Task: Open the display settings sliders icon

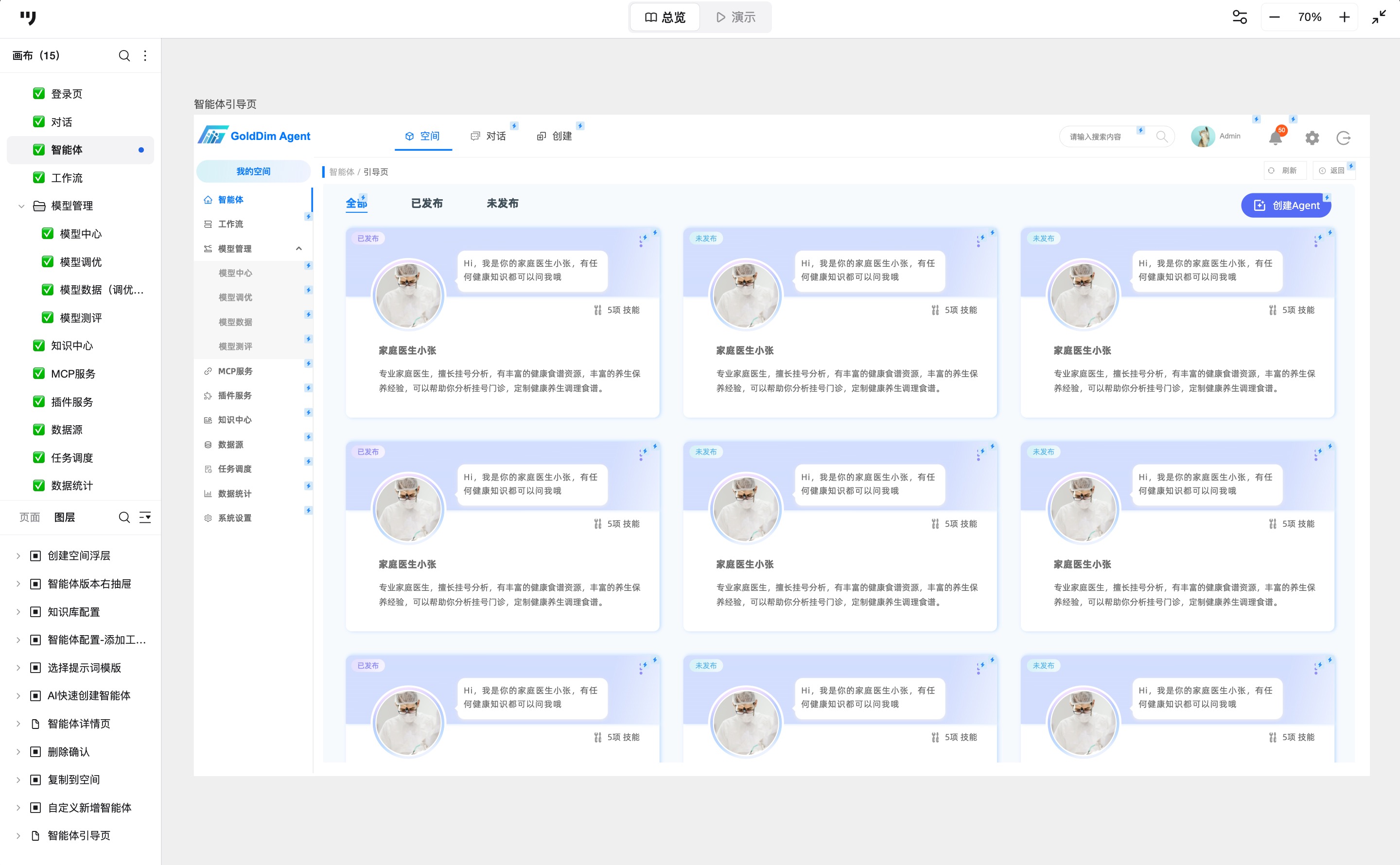Action: [x=1239, y=17]
